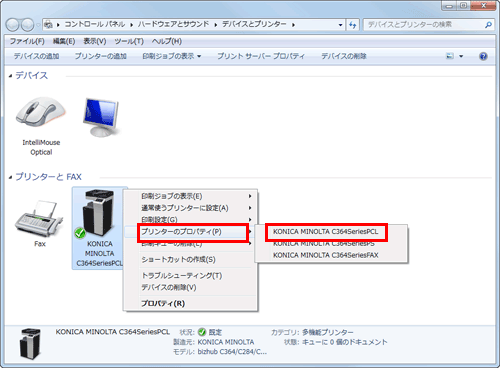500x368 pixels.
Task: Choose 印刷設定(G) in context menu
Action: (190, 220)
